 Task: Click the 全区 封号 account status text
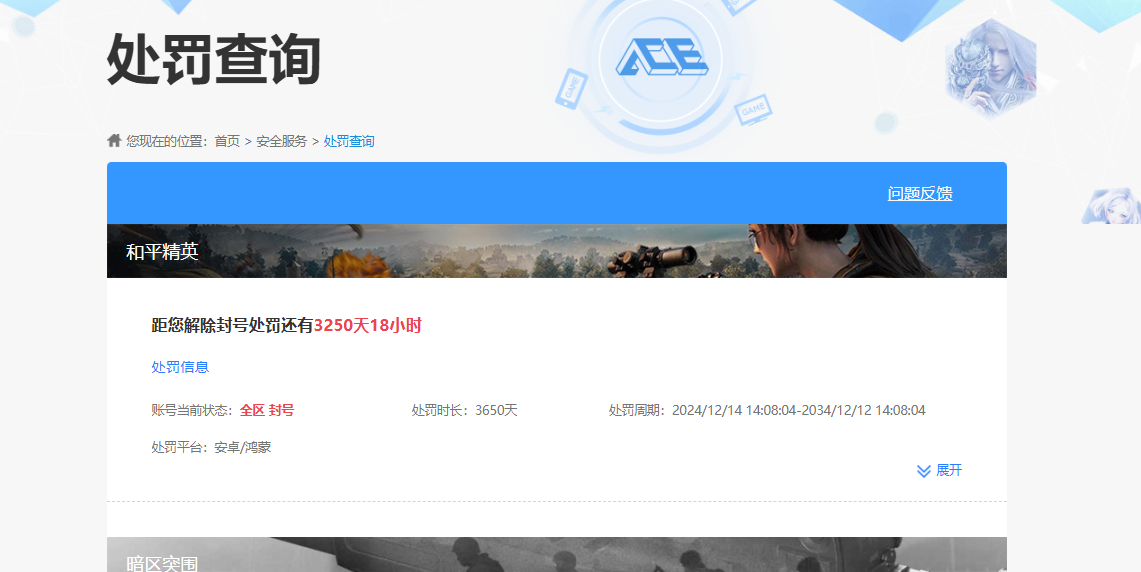266,410
